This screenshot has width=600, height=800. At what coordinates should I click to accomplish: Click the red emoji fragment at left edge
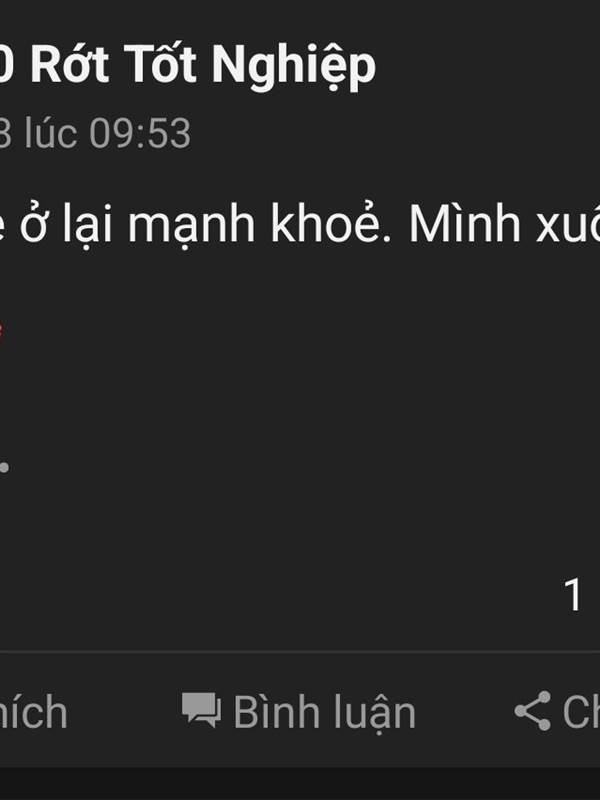tap(1, 331)
